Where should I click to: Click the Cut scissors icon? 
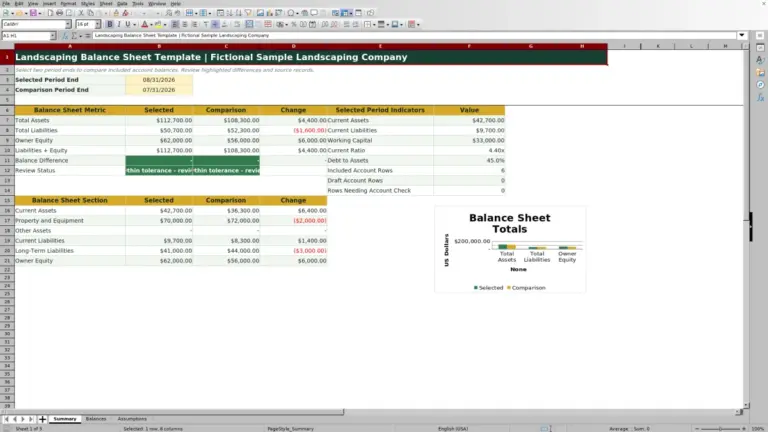tap(81, 13)
